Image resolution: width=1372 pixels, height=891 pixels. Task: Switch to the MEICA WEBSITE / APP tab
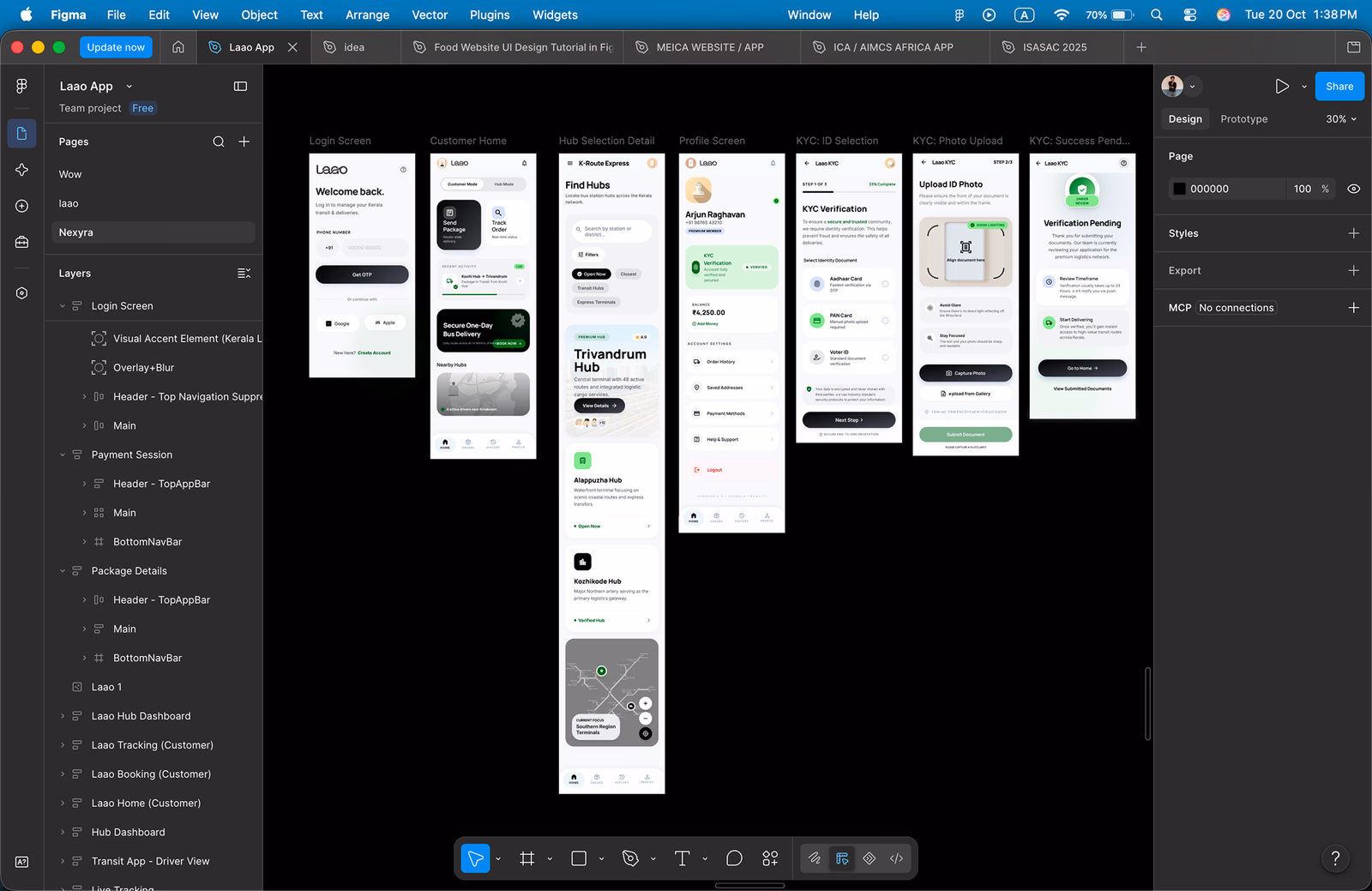pyautogui.click(x=710, y=47)
